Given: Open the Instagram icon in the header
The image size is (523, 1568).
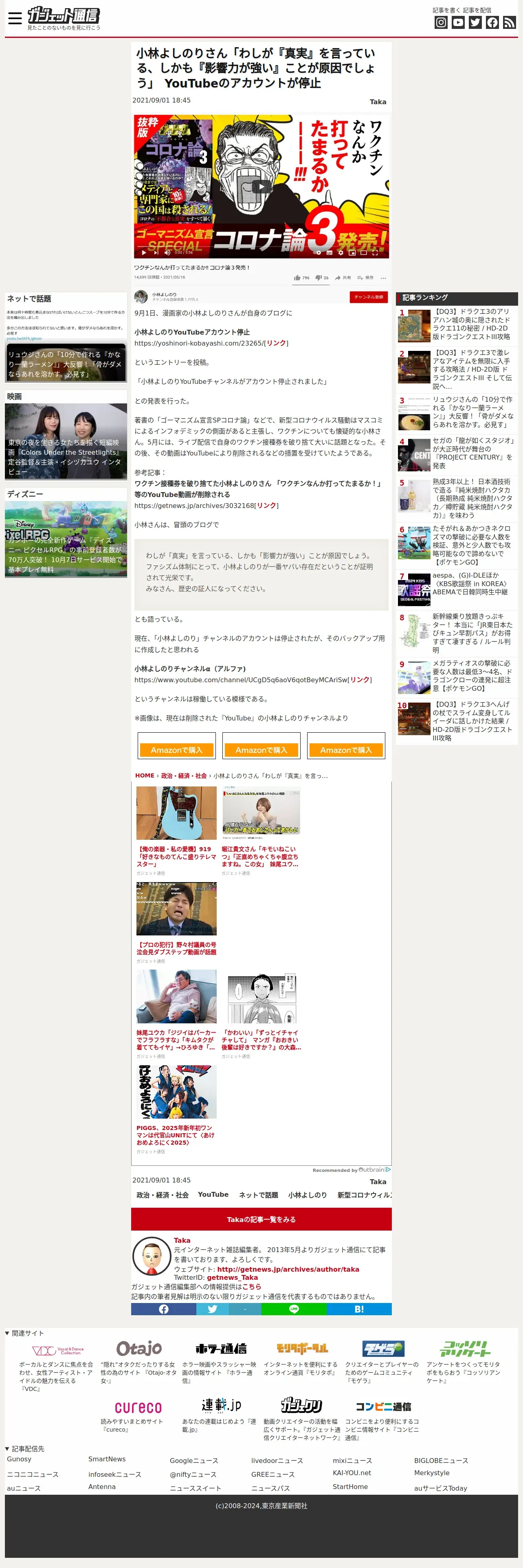Looking at the screenshot, I should (x=442, y=22).
